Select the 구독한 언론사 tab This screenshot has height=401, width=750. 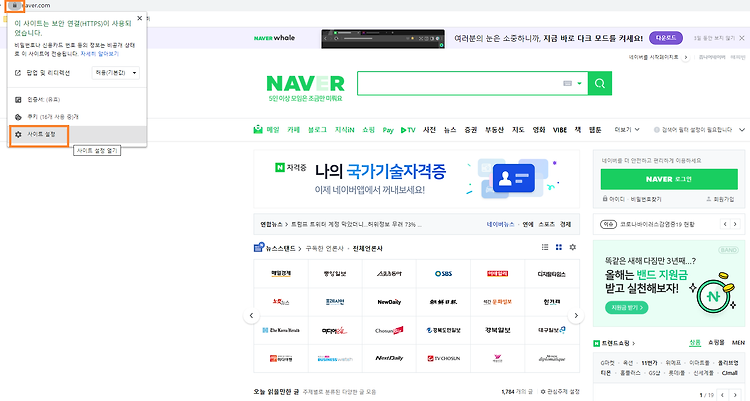pyautogui.click(x=324, y=248)
